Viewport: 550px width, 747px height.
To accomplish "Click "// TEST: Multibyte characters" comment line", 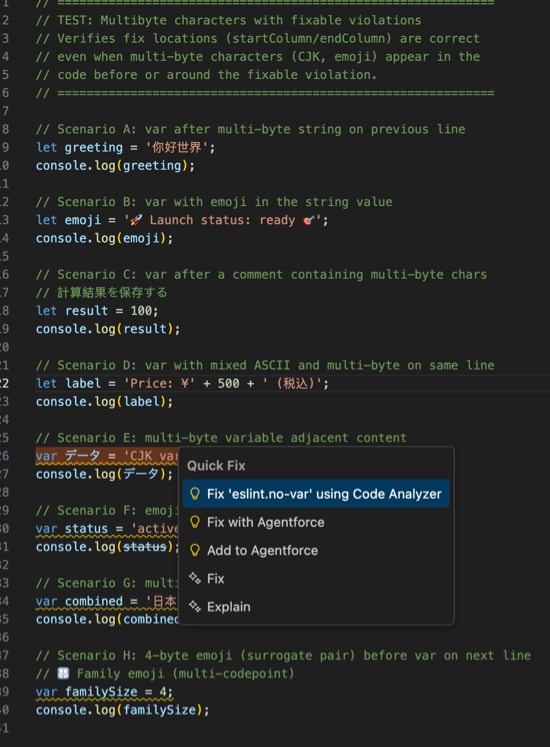I will [228, 20].
